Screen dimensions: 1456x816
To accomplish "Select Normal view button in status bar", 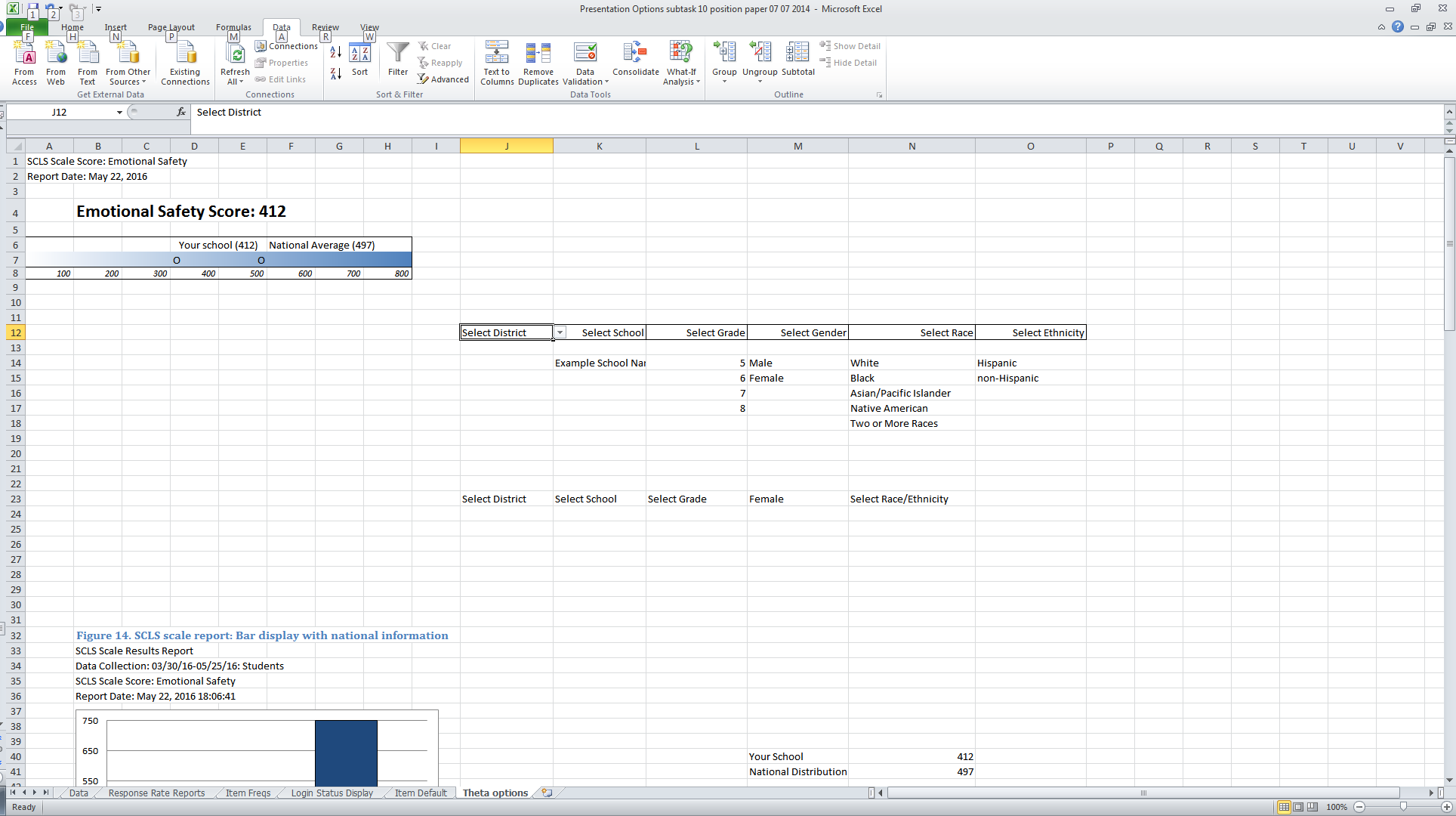I will 1284,807.
